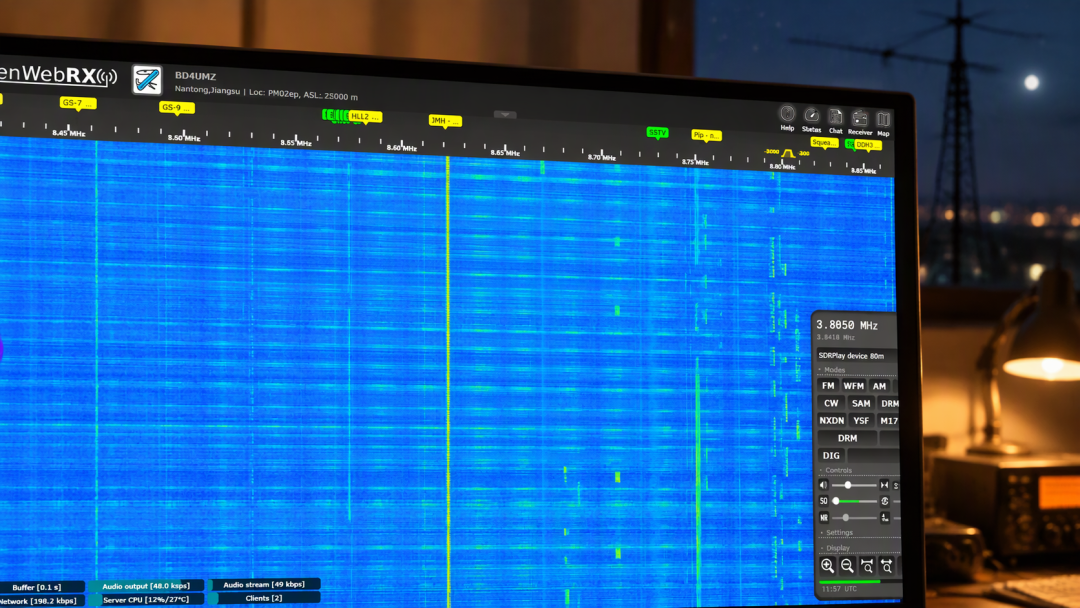Jump to the JMH bookmark

(x=445, y=121)
